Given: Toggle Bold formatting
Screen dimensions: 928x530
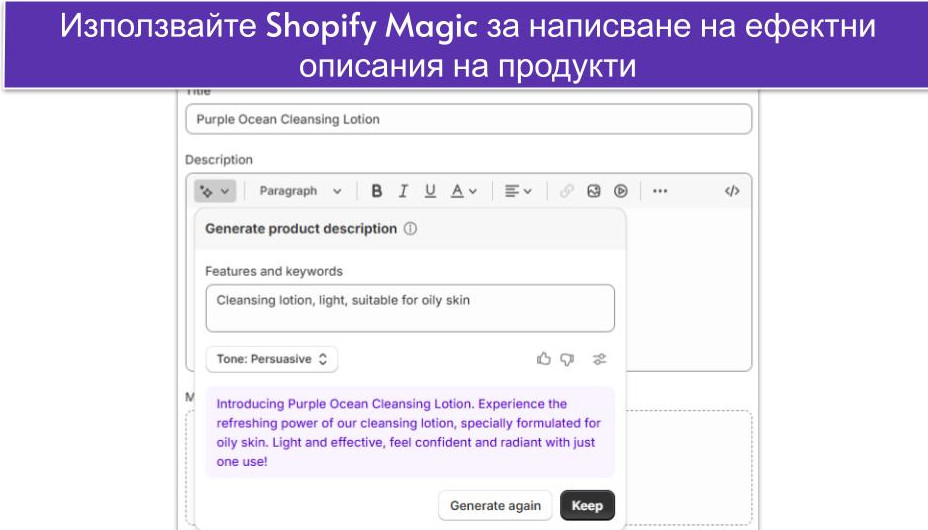Looking at the screenshot, I should point(376,191).
